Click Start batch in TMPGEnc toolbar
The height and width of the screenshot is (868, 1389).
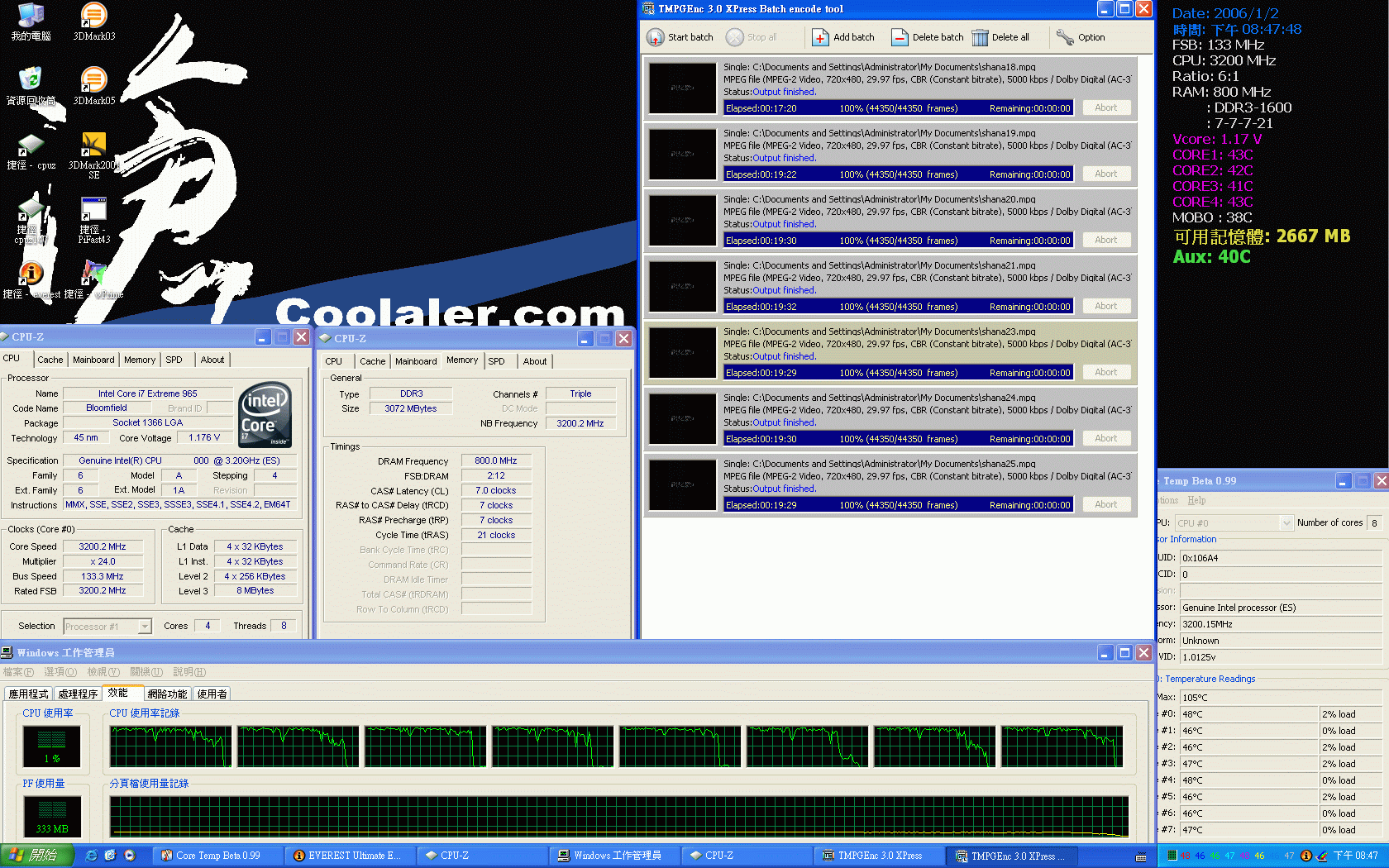click(x=680, y=37)
